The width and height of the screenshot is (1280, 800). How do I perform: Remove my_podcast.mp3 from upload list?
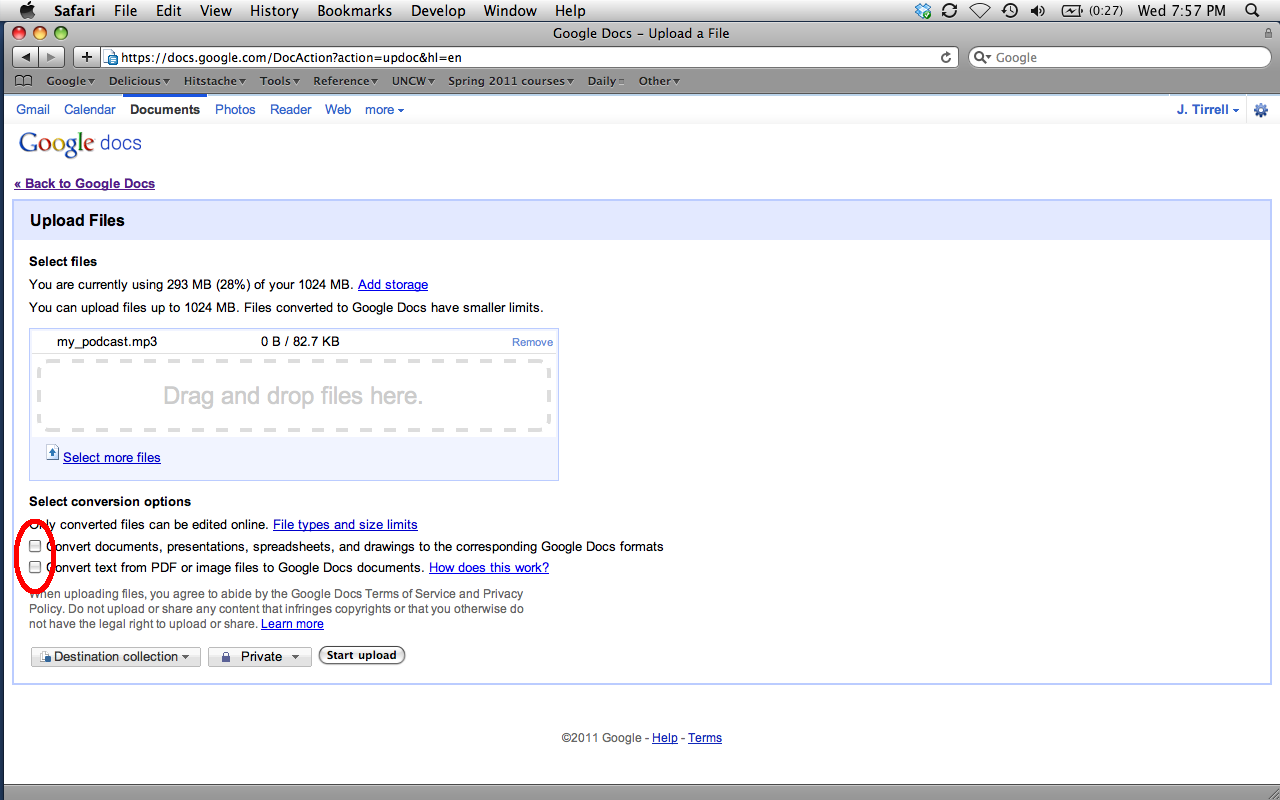(x=532, y=342)
